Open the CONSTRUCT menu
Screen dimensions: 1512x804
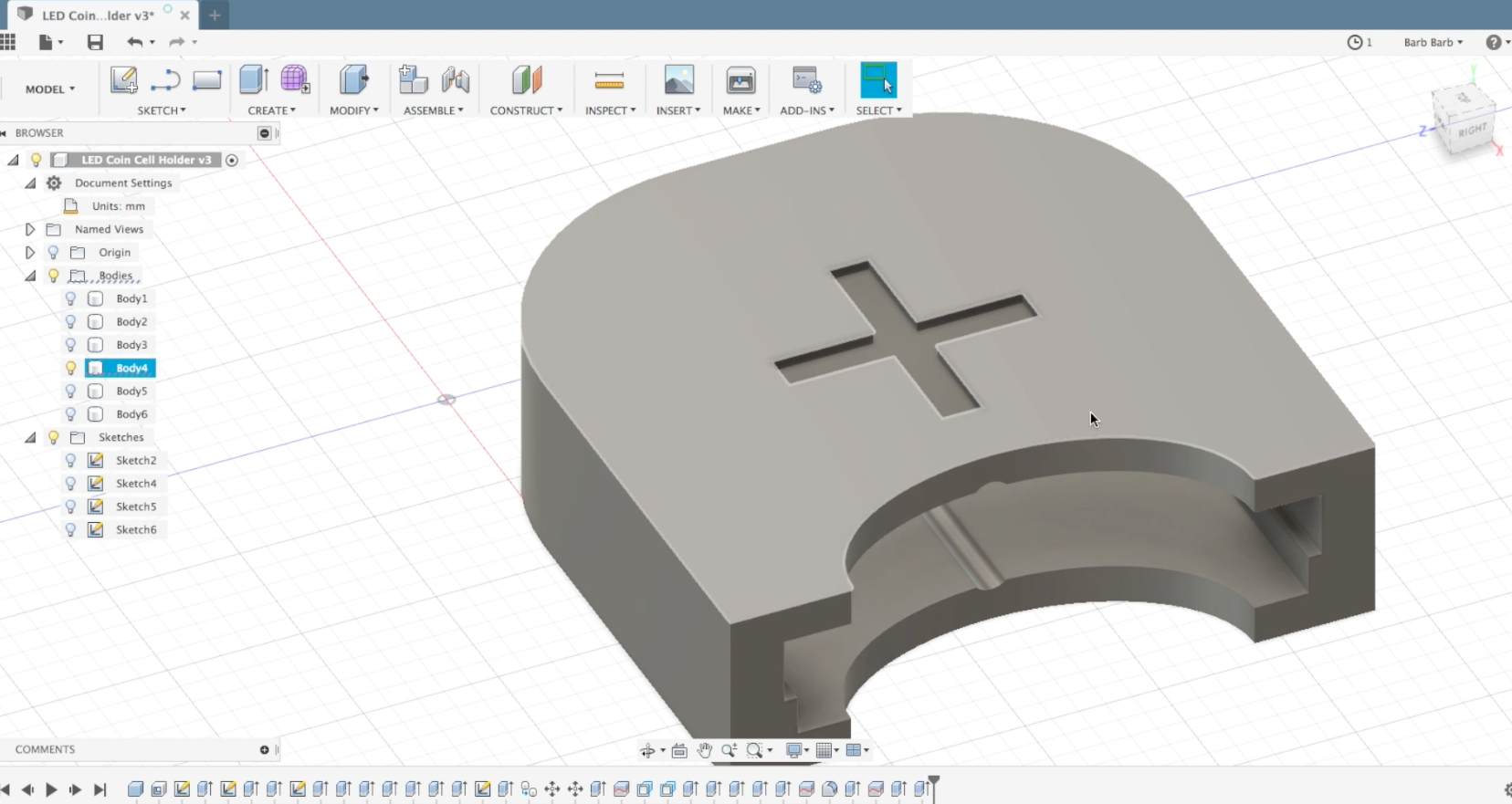coord(526,110)
